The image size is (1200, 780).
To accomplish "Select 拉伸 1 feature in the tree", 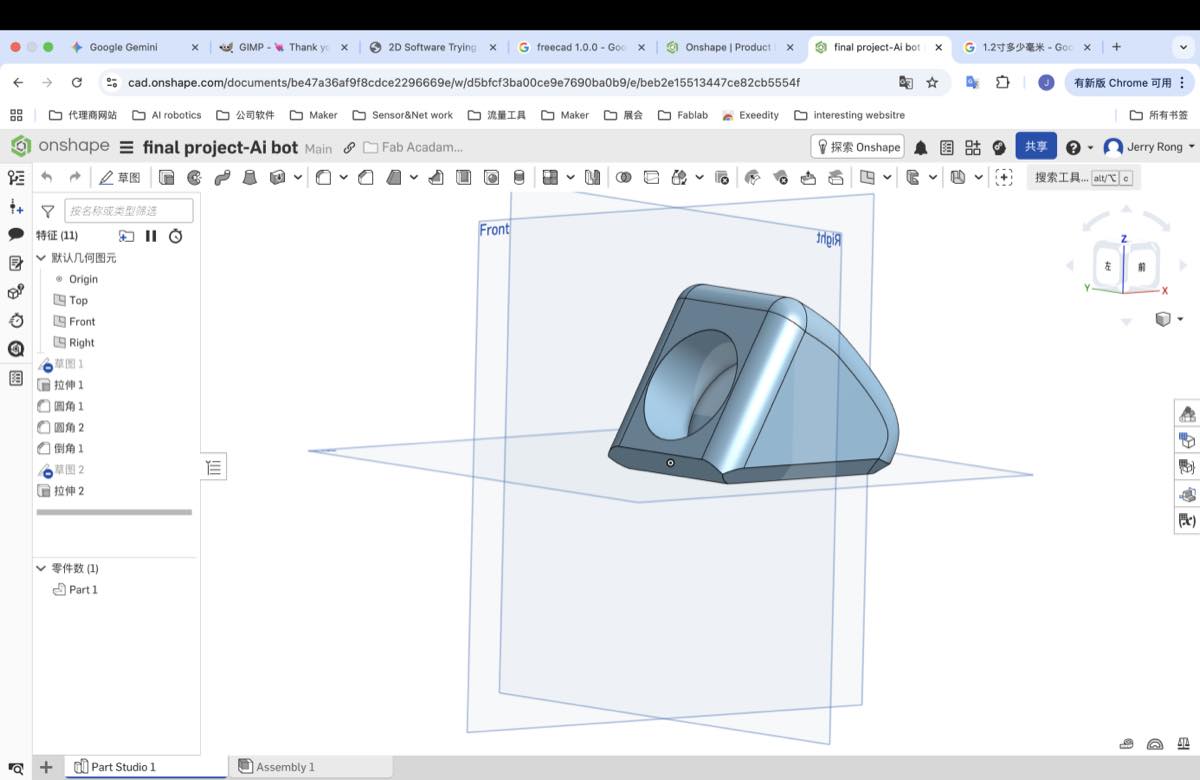I will click(x=69, y=385).
